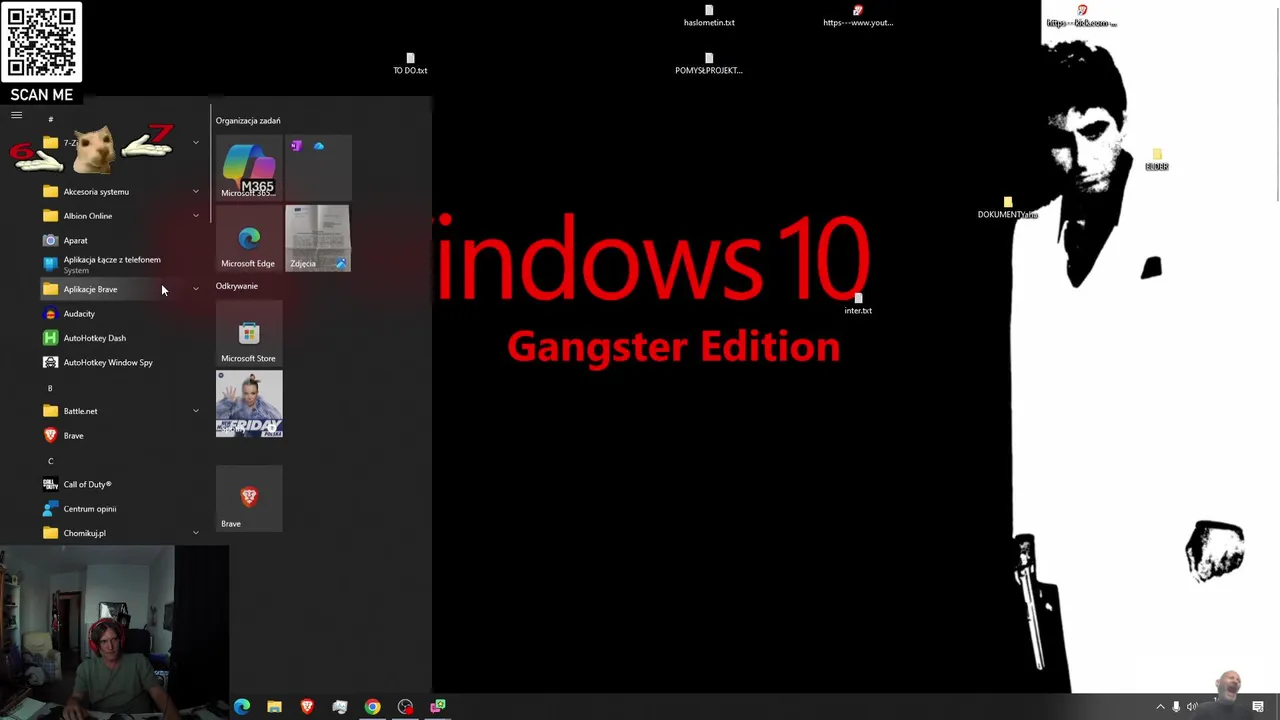The image size is (1280, 720).
Task: Expand the 7-Zip folder chevron
Action: pos(195,143)
